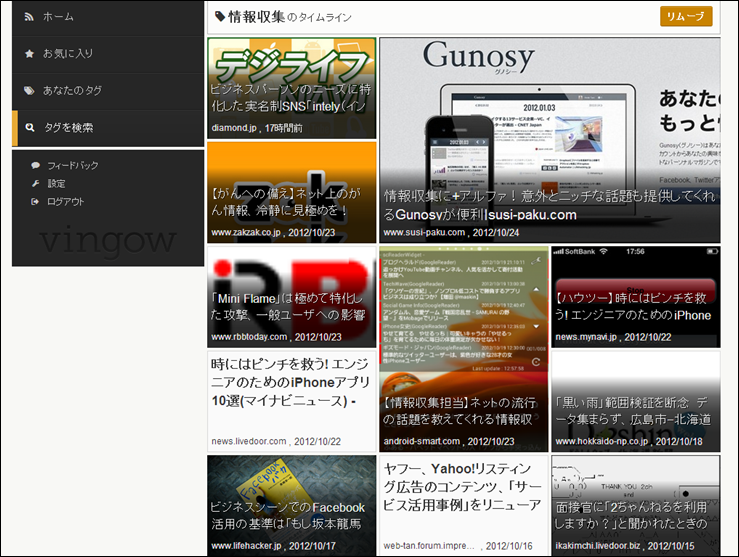Click the tag icon next to 情報収集 heading
The height and width of the screenshot is (557, 739).
pos(220,16)
